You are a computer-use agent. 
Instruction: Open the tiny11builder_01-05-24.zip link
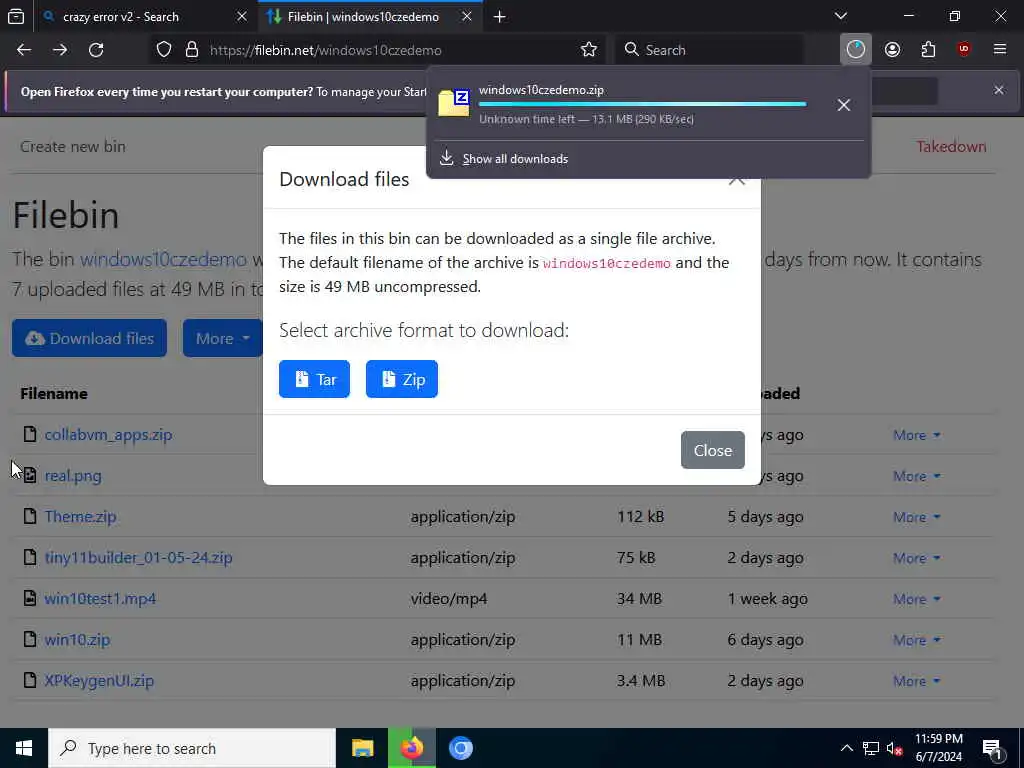coord(138,558)
